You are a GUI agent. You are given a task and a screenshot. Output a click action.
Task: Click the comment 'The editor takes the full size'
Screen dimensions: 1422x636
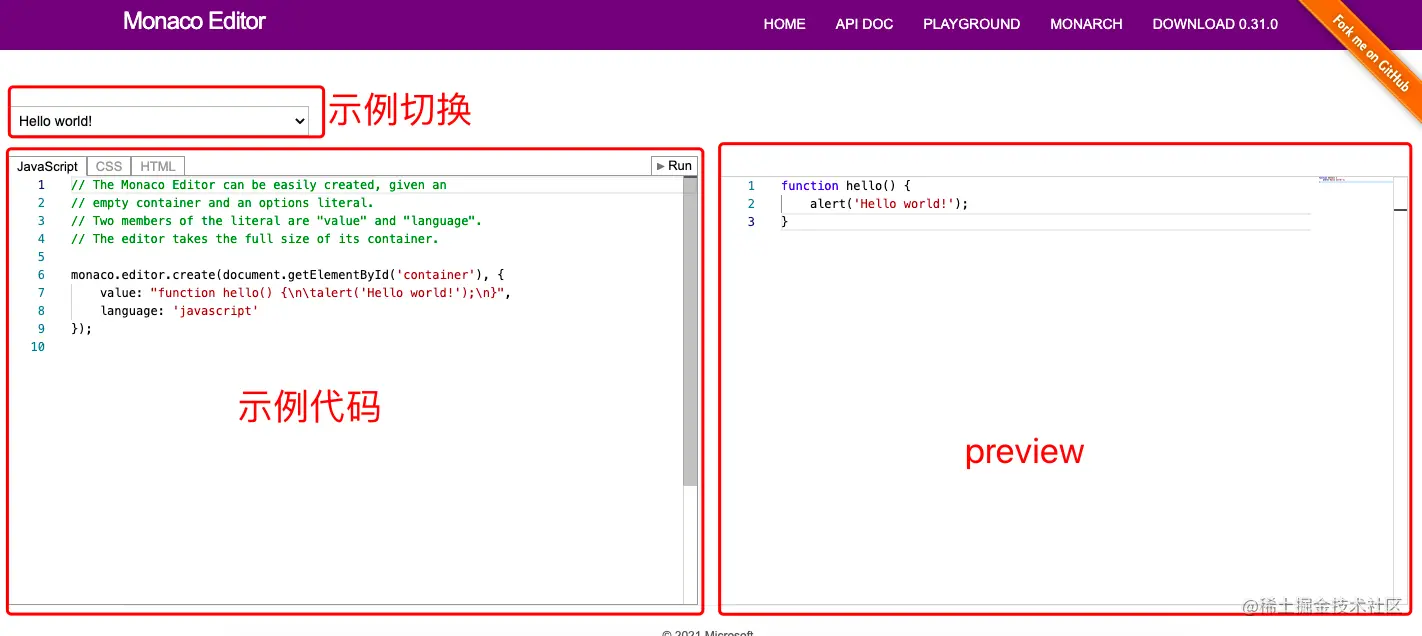[255, 239]
